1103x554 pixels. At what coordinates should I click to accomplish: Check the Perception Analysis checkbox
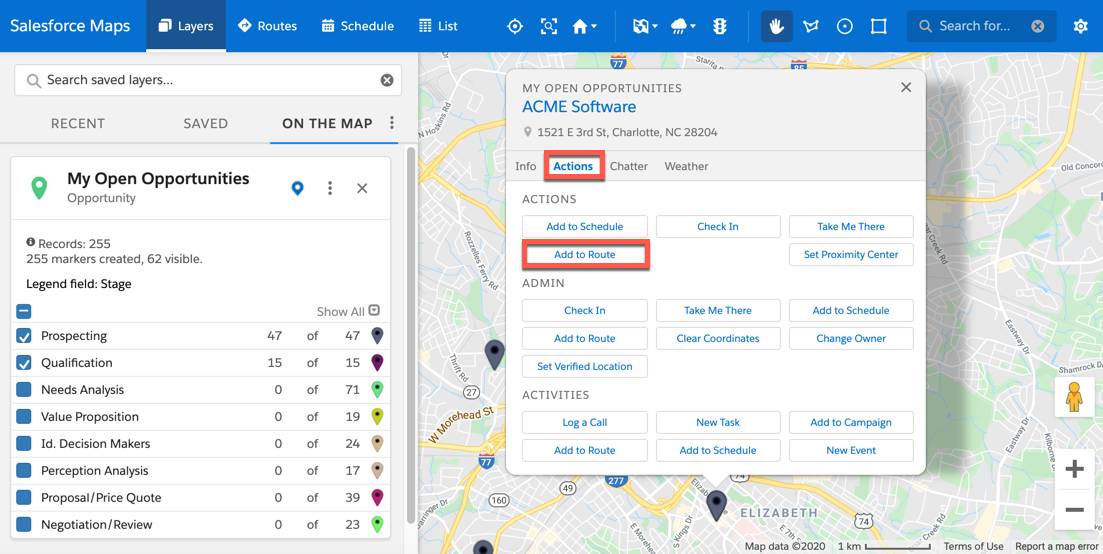coord(24,470)
